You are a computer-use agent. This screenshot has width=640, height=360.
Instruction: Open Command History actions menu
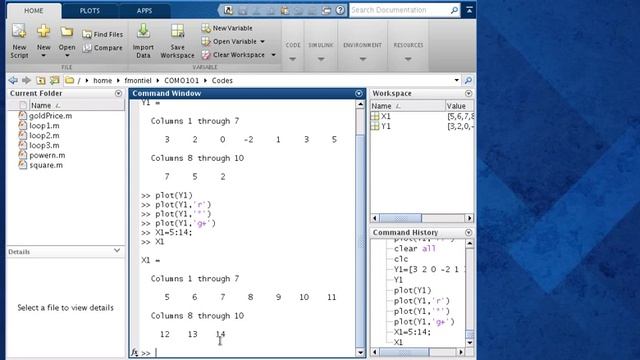coord(469,232)
